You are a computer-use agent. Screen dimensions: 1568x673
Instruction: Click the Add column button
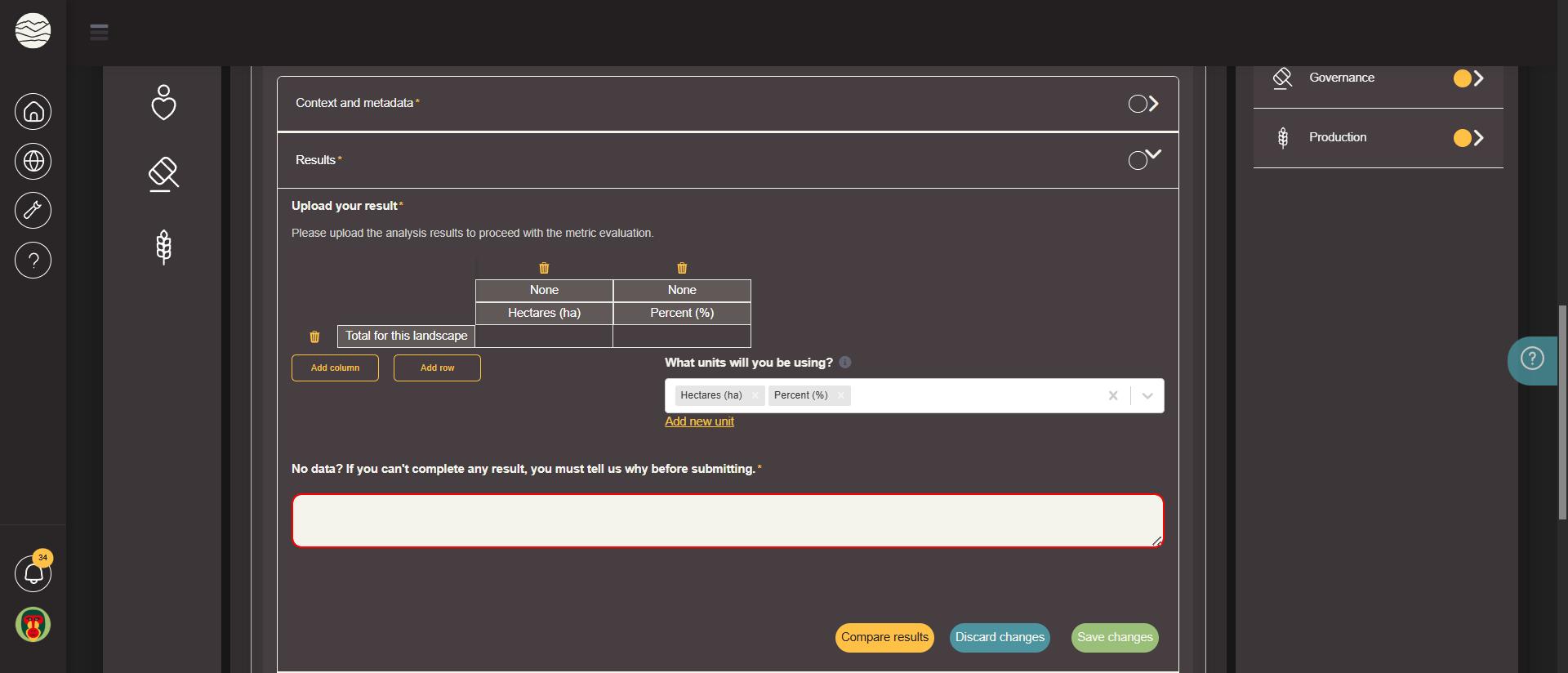coord(335,368)
